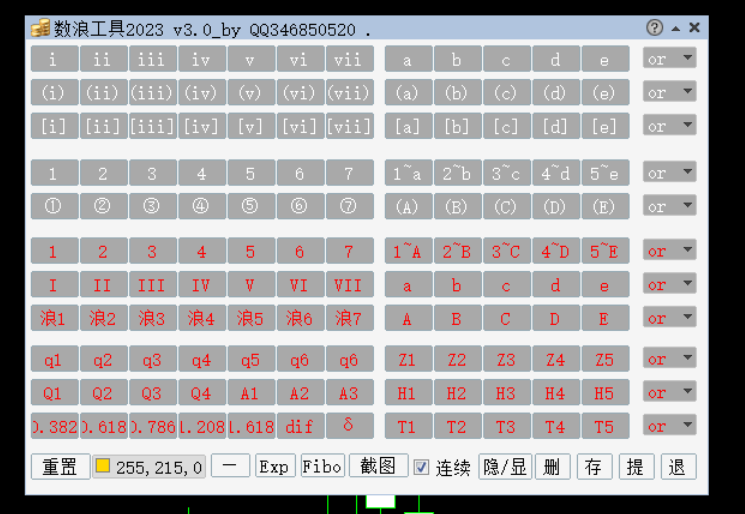Select the 'dif' label

click(x=300, y=426)
